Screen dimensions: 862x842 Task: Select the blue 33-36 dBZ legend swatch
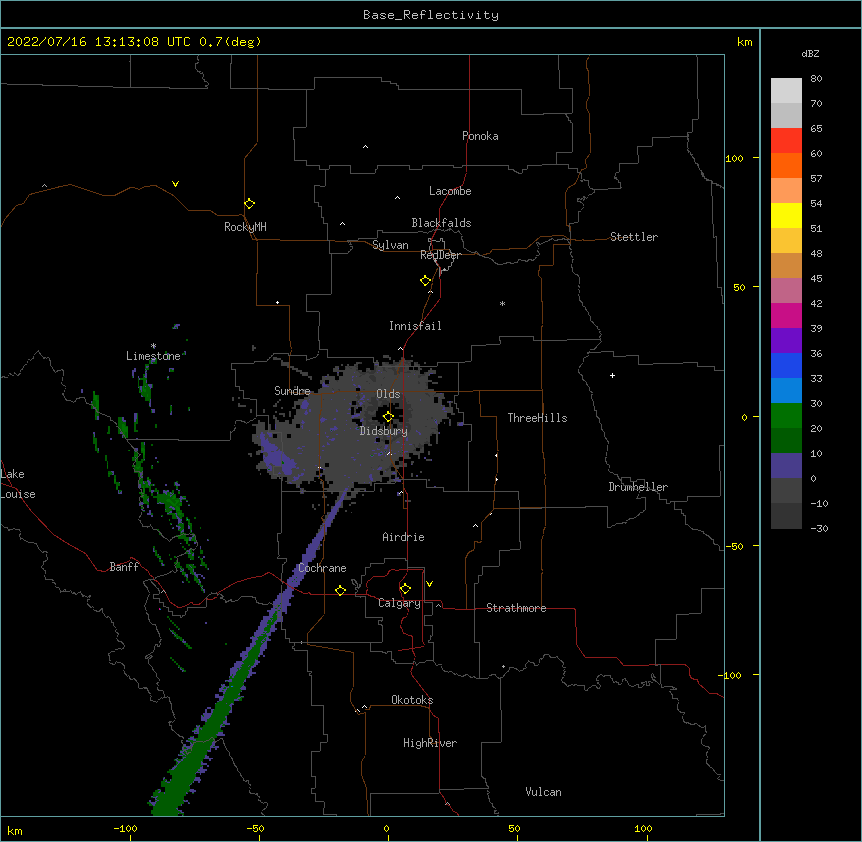[x=786, y=365]
